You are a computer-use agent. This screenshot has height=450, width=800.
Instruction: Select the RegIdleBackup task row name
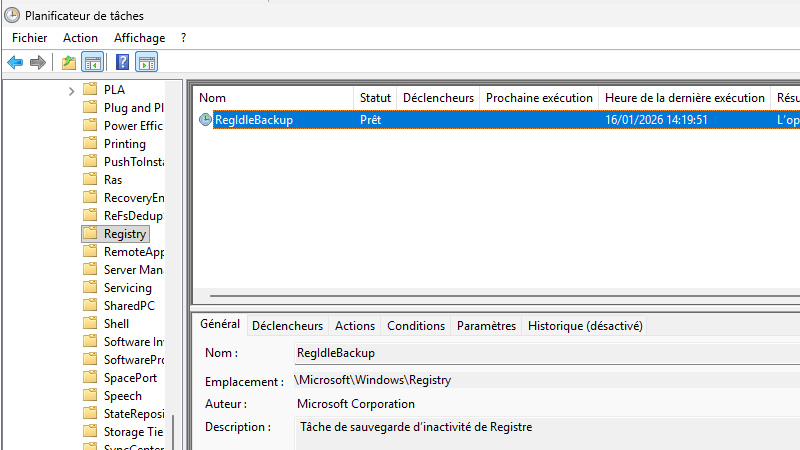[254, 120]
